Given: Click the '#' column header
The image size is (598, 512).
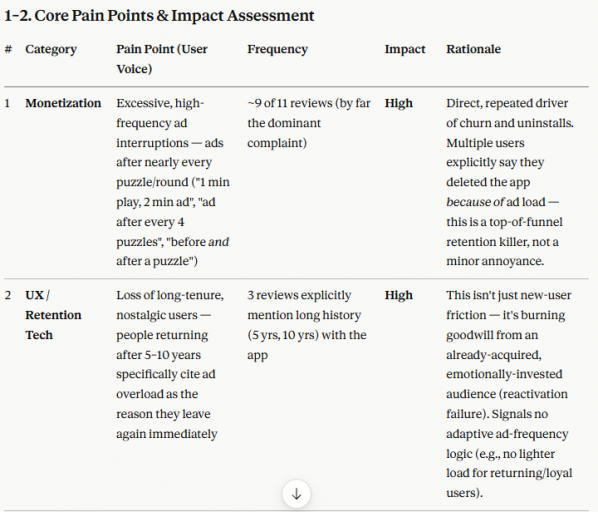Looking at the screenshot, I should coord(8,49).
